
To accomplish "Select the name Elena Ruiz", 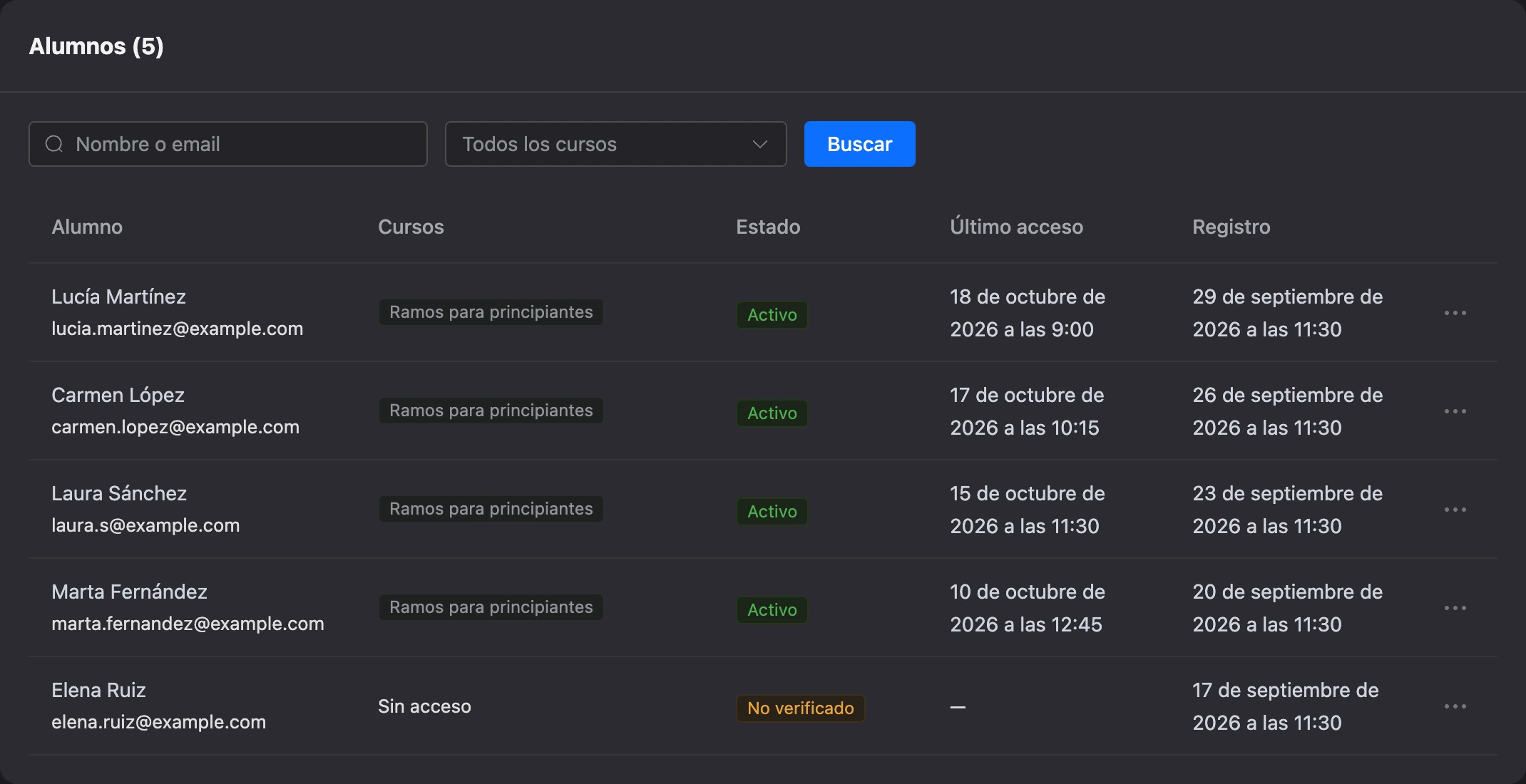I will point(98,690).
